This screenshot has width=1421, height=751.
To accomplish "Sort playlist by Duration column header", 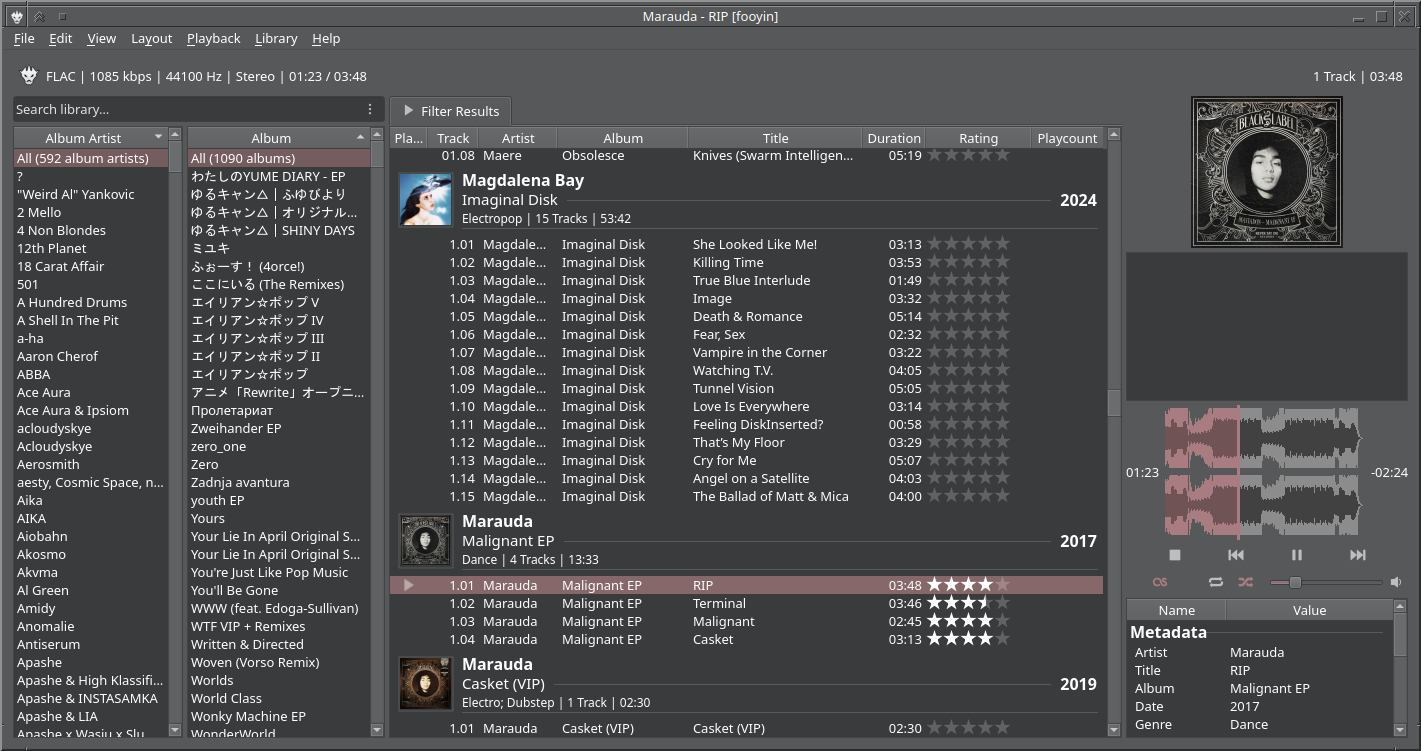I will click(893, 138).
